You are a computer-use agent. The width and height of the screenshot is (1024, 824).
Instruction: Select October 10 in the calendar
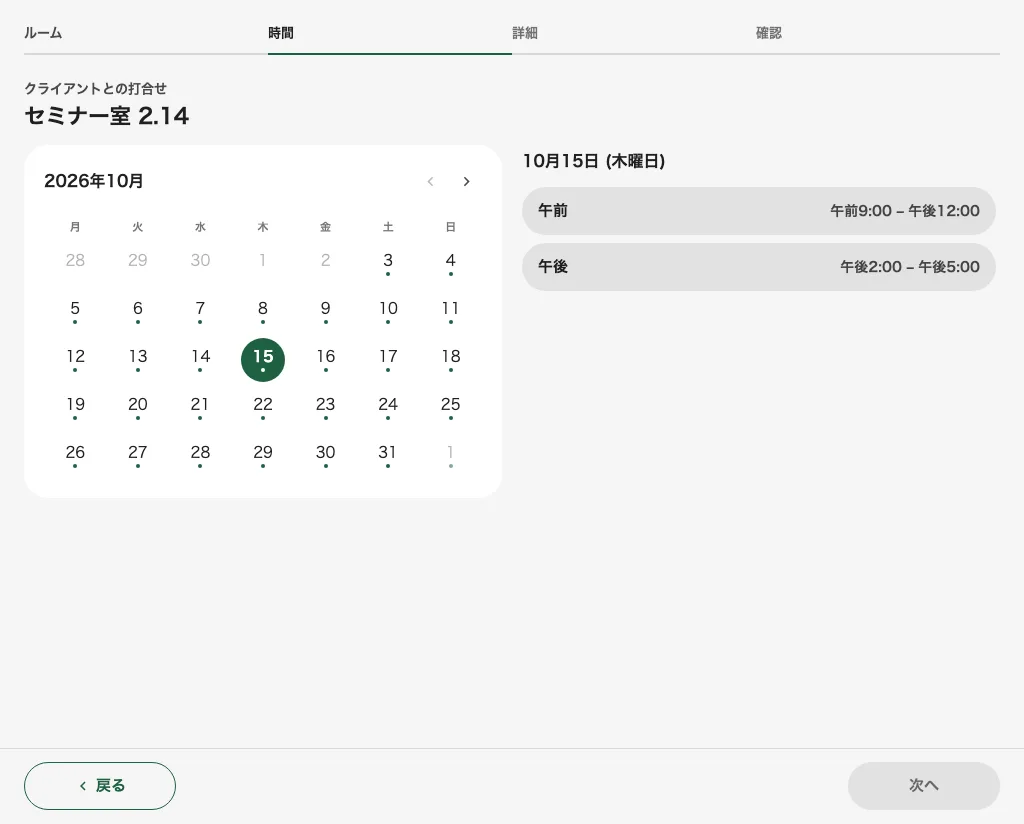tap(388, 311)
